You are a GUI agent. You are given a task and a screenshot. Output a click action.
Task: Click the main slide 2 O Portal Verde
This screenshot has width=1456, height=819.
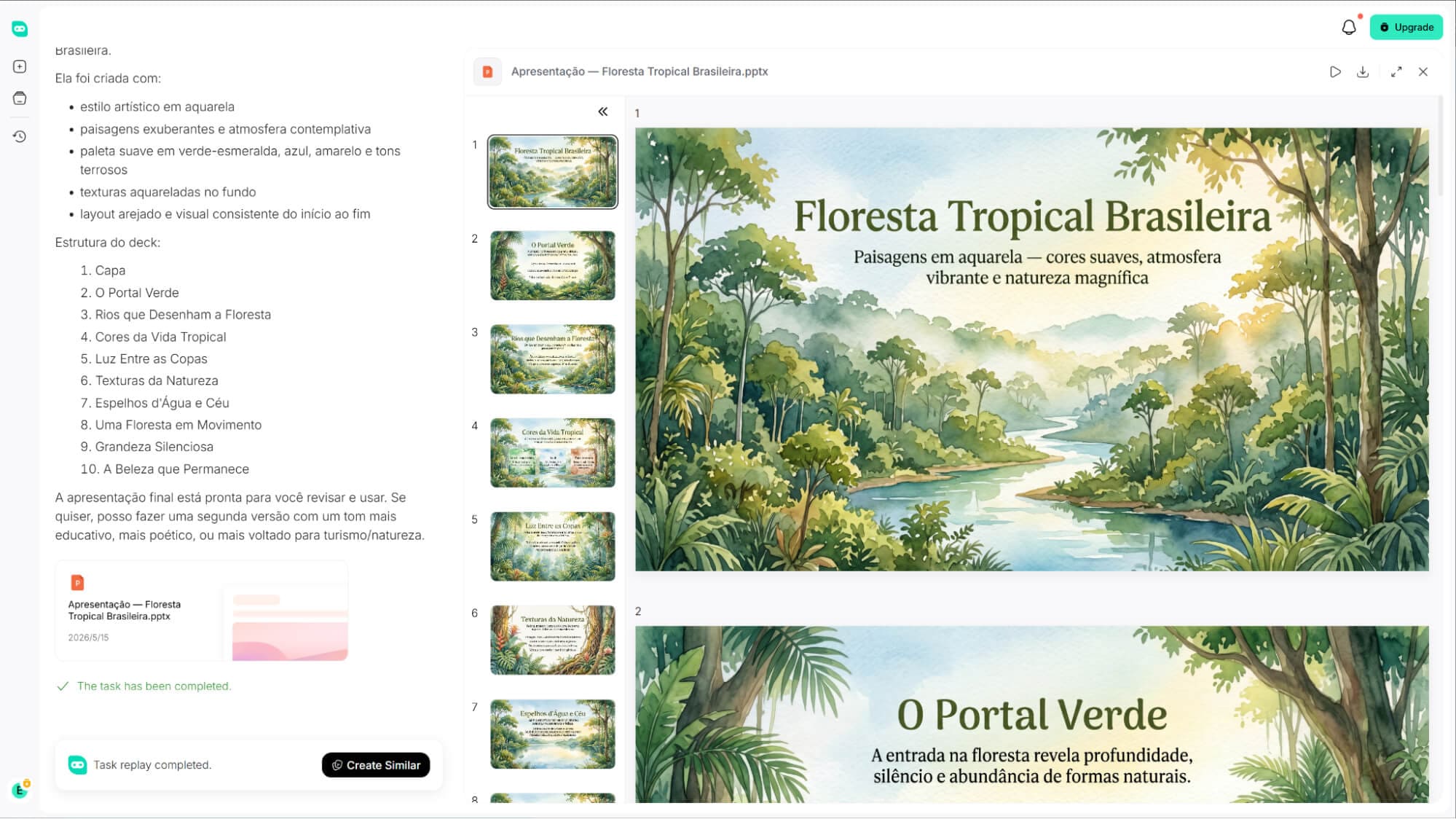coord(1031,714)
